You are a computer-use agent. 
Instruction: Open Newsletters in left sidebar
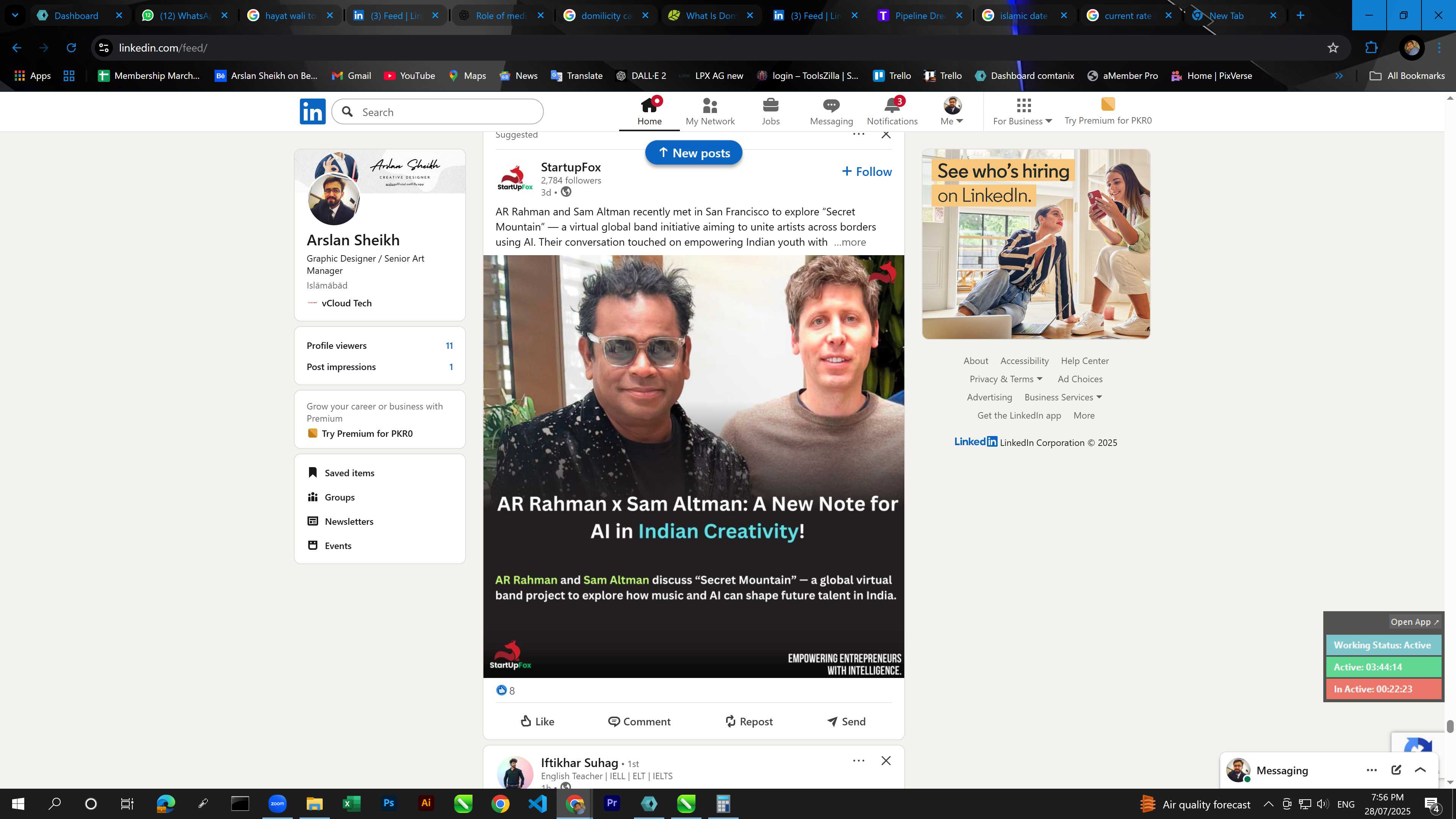[x=340, y=521]
